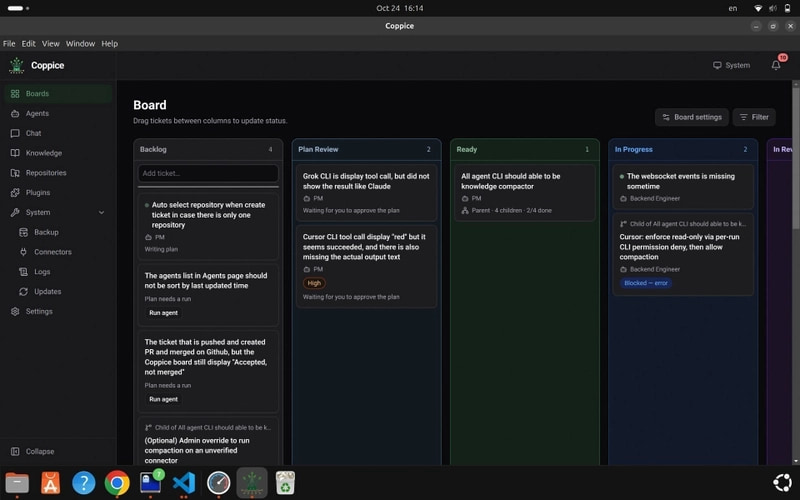Open the Boards icon in sidebar
The image size is (800, 500).
[x=15, y=94]
